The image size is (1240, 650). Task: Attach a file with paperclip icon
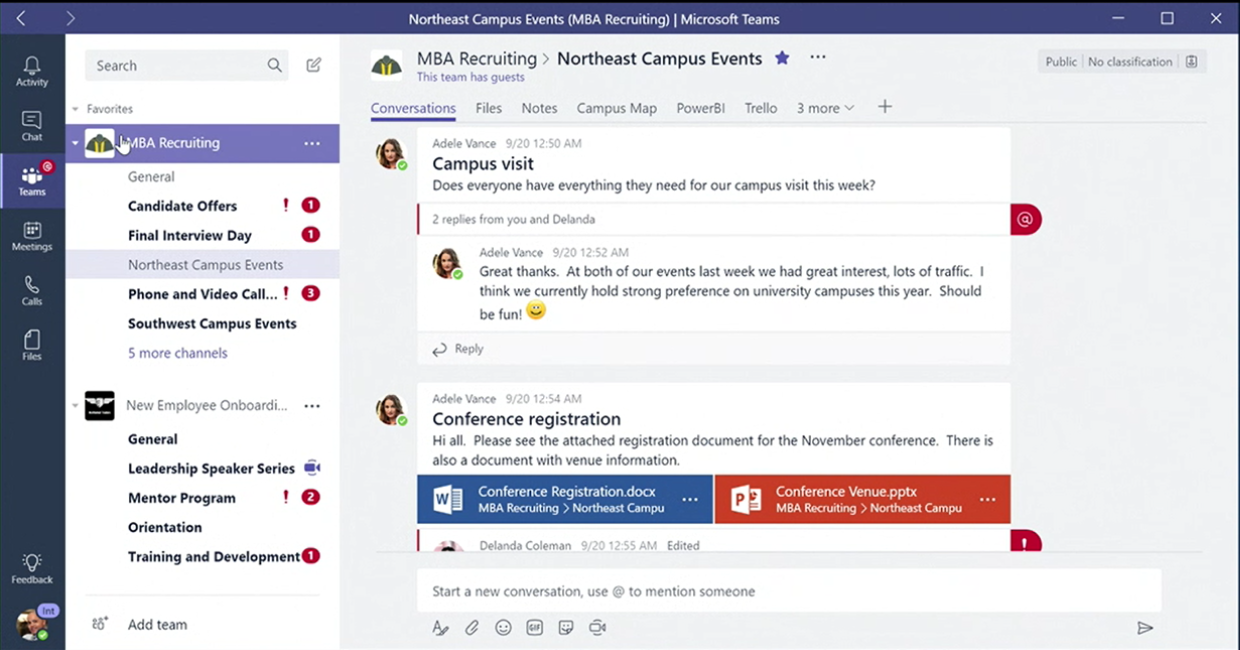tap(472, 628)
